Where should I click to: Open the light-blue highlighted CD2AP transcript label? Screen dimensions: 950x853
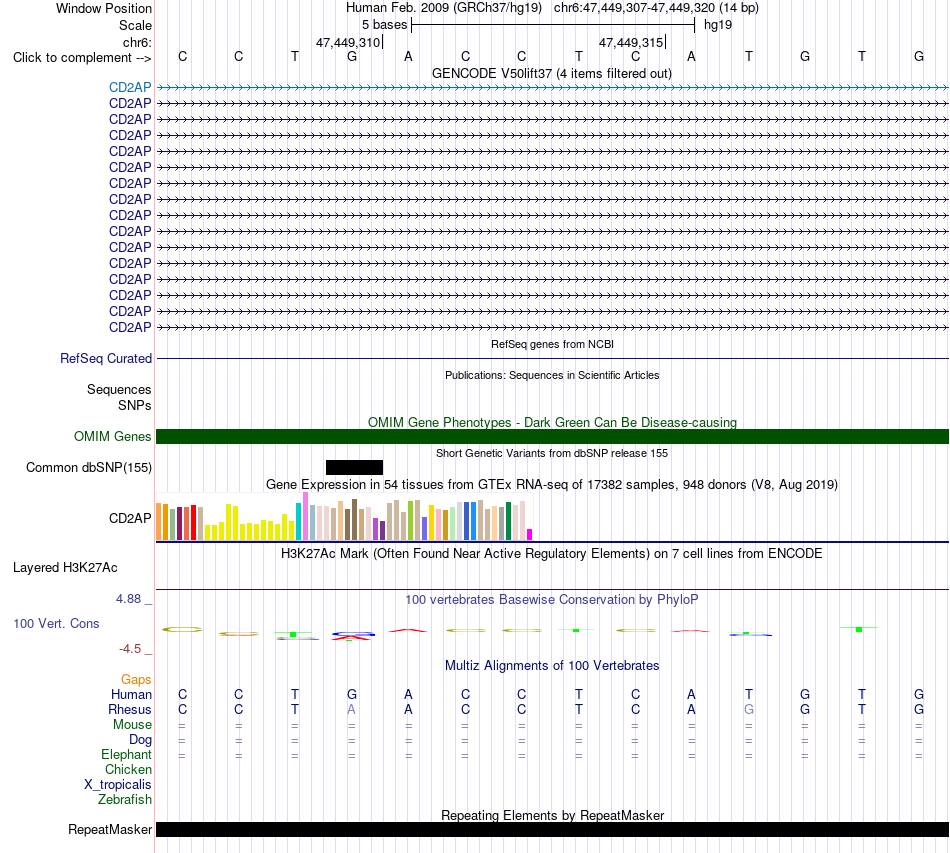tap(130, 87)
